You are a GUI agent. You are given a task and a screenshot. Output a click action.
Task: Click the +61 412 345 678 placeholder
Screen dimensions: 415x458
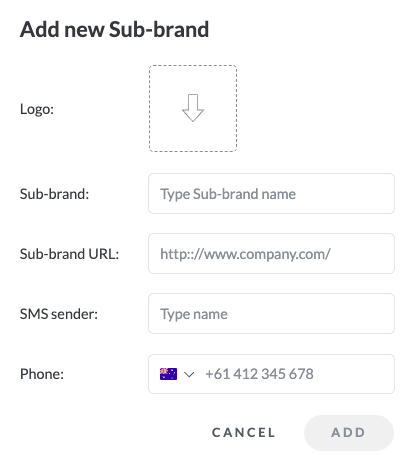[259, 374]
